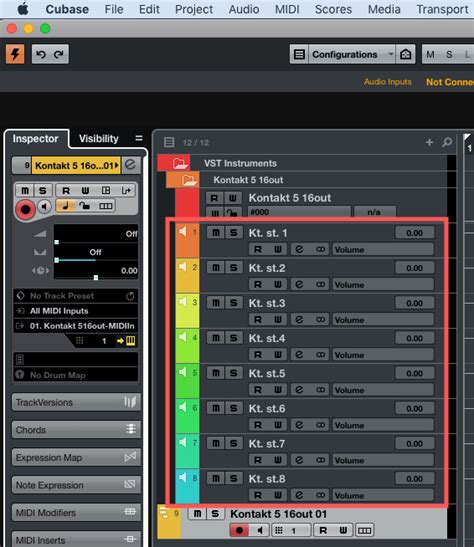This screenshot has width=474, height=547.
Task: Undo the last action with the undo arrow
Action: (x=41, y=54)
